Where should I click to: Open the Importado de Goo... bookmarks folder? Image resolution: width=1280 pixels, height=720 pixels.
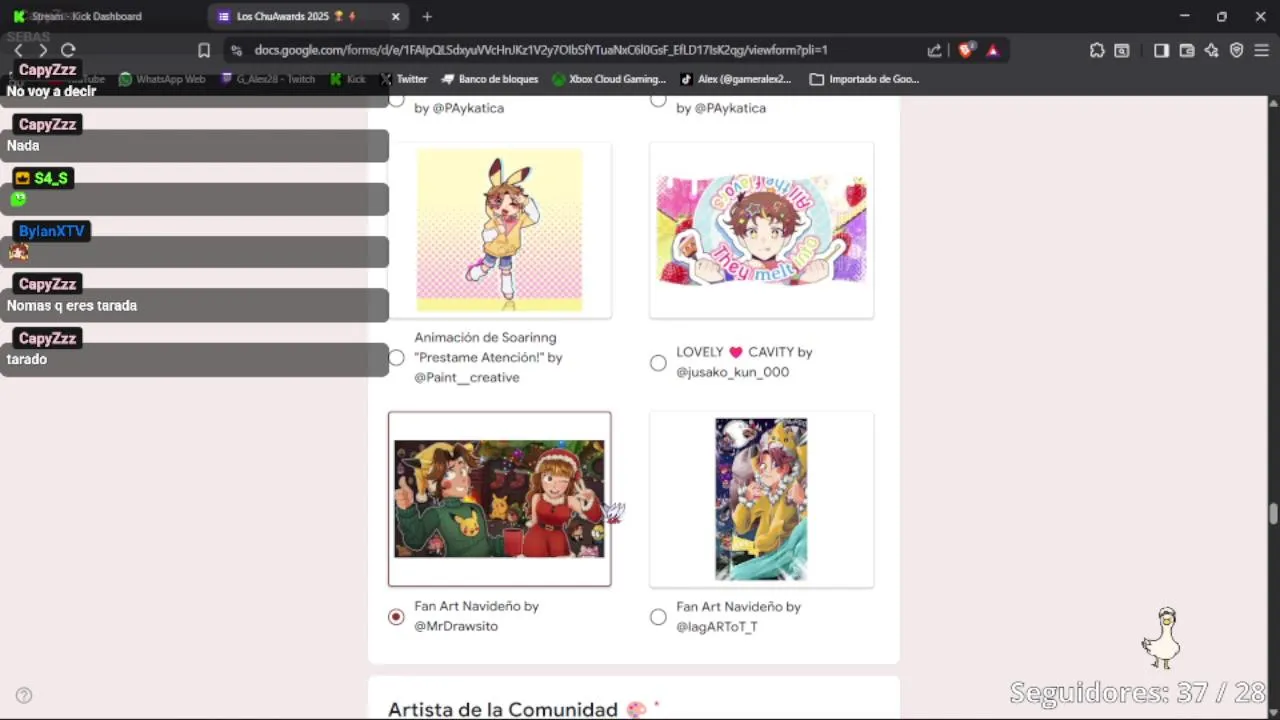[x=864, y=79]
